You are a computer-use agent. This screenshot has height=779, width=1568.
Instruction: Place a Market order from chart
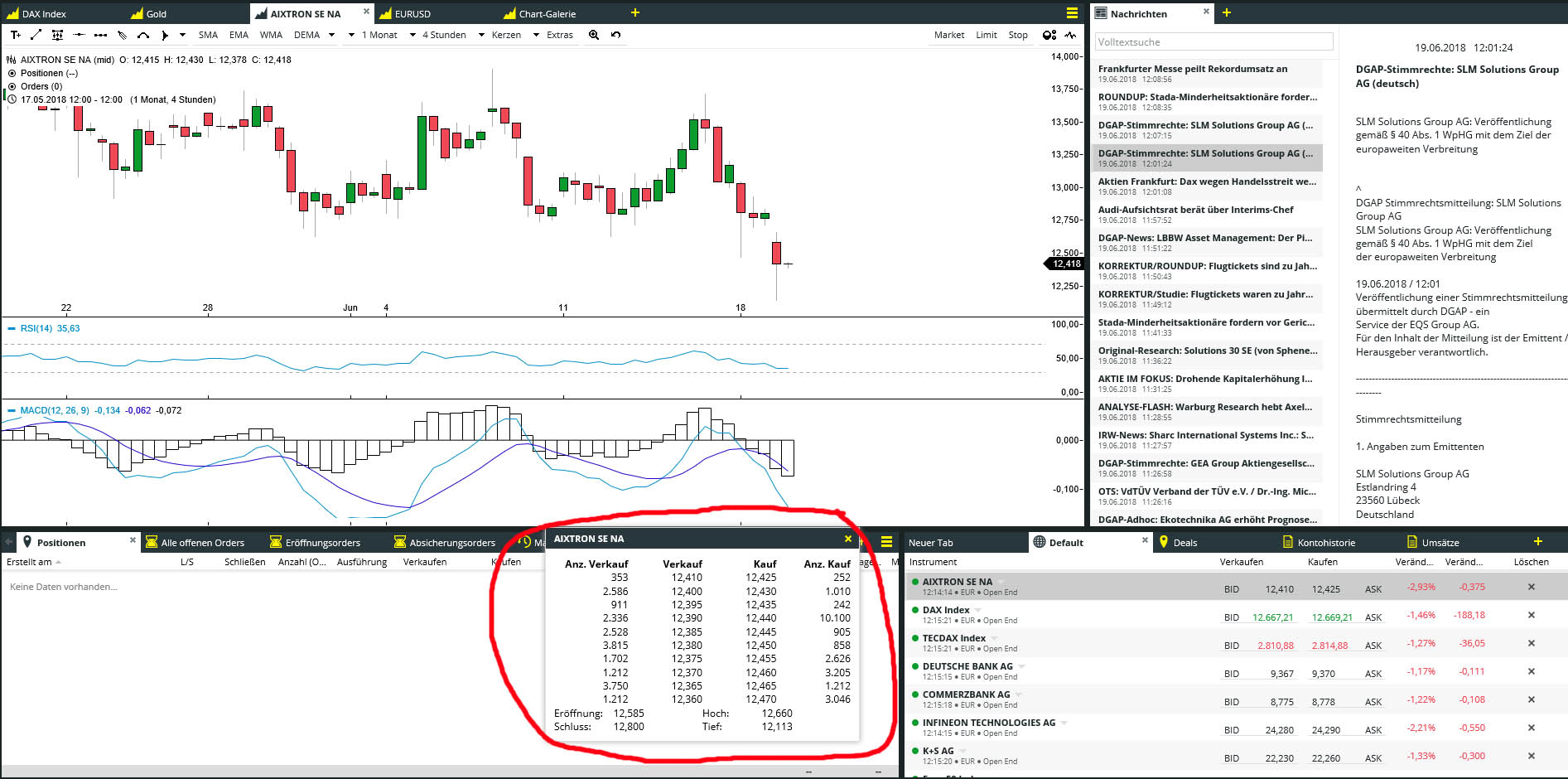[x=949, y=35]
